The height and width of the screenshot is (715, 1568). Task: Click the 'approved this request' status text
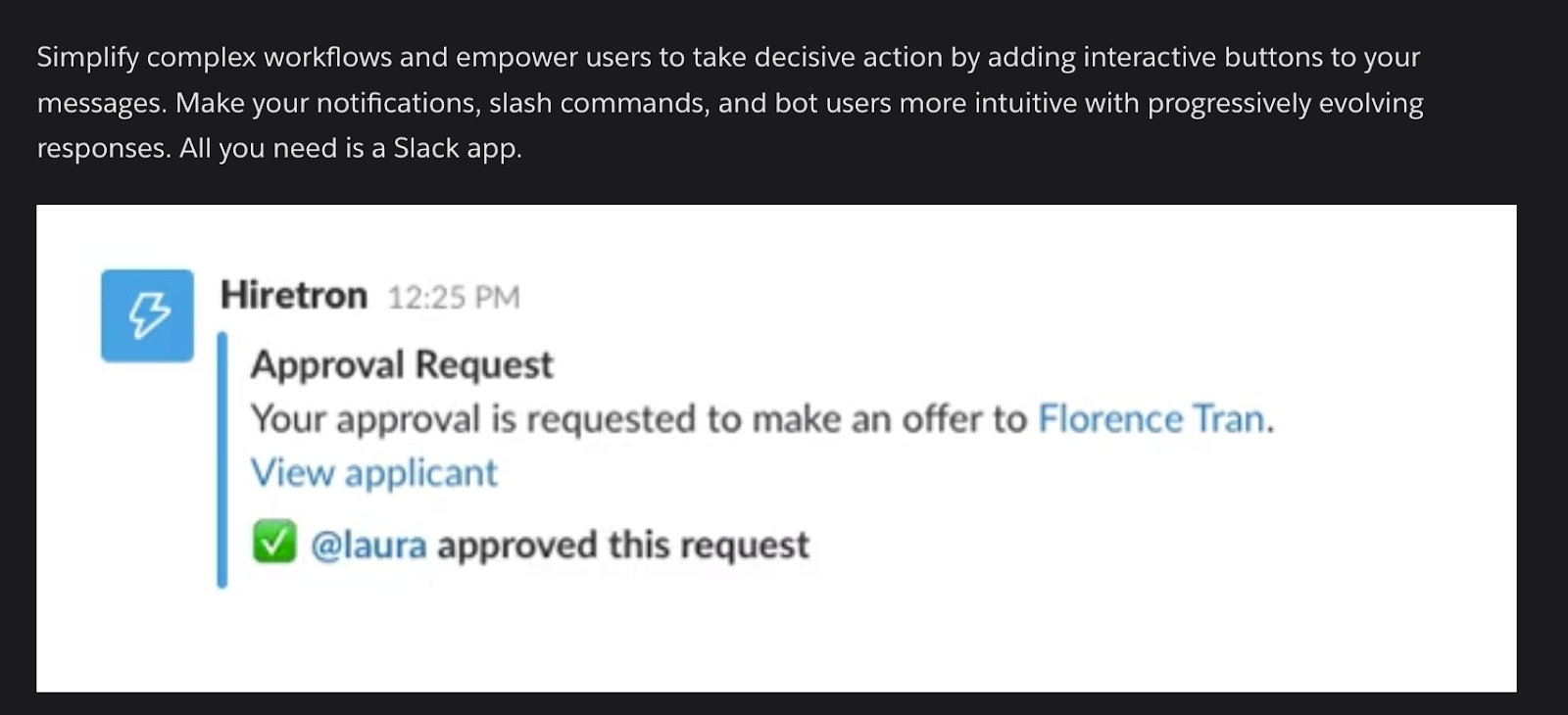point(623,546)
